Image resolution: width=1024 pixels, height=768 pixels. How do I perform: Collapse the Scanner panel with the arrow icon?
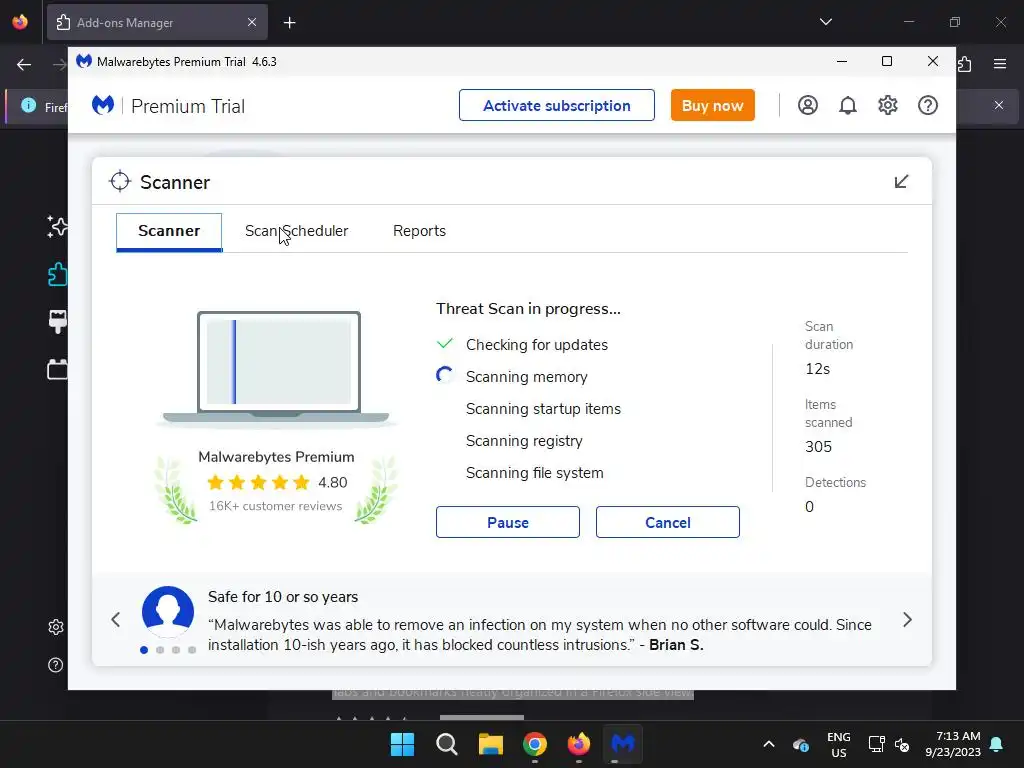(x=901, y=182)
